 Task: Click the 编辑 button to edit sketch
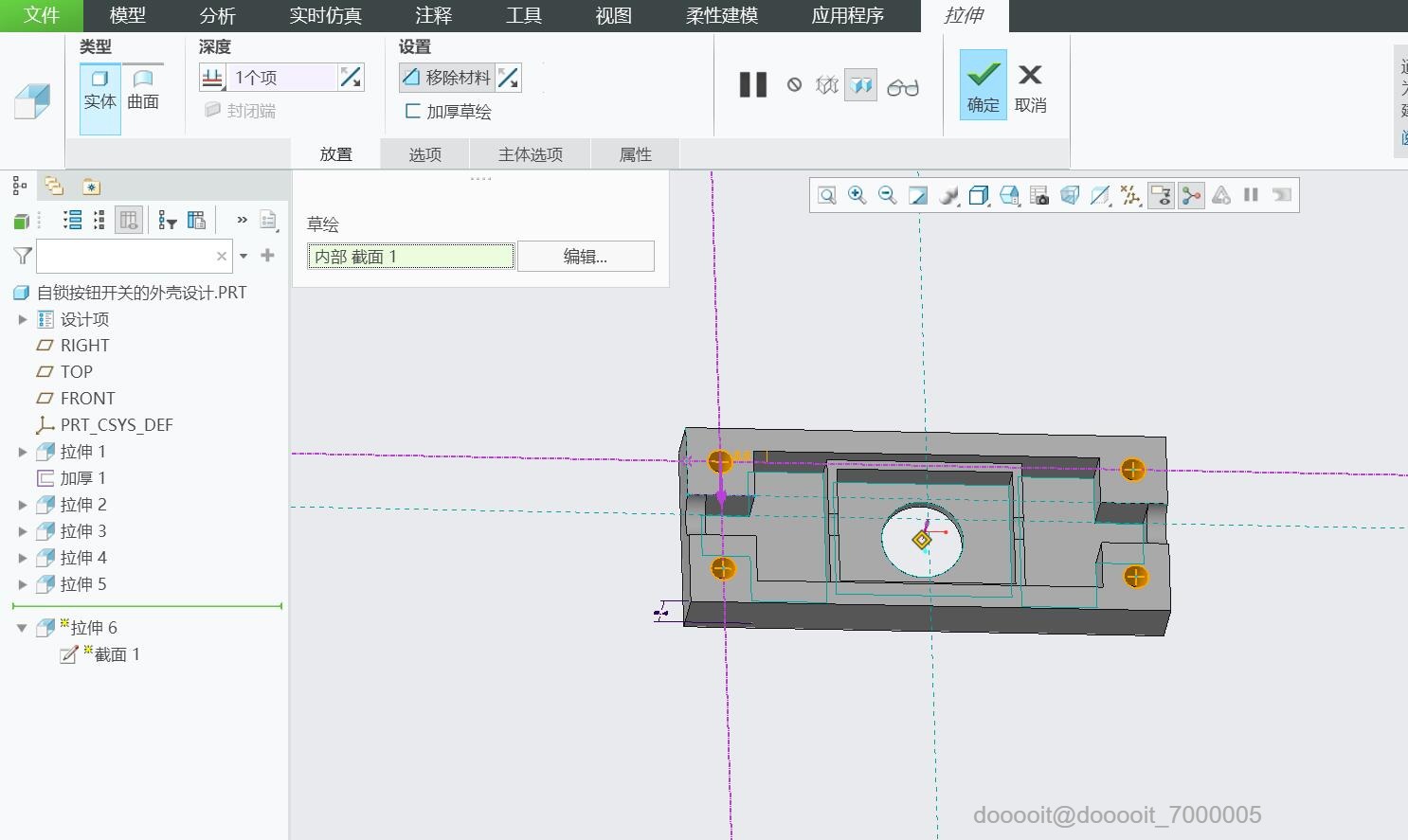tap(585, 256)
